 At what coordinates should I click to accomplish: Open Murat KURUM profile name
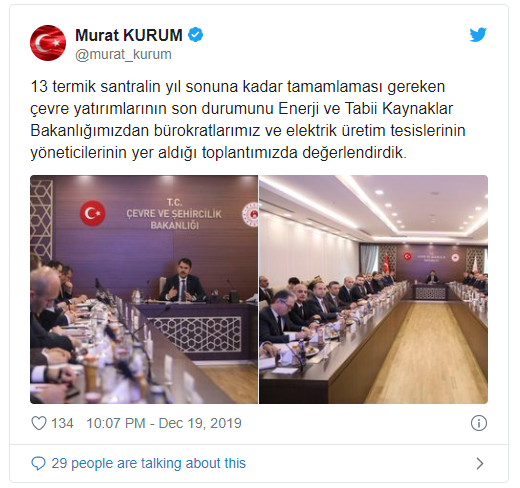pyautogui.click(x=129, y=35)
